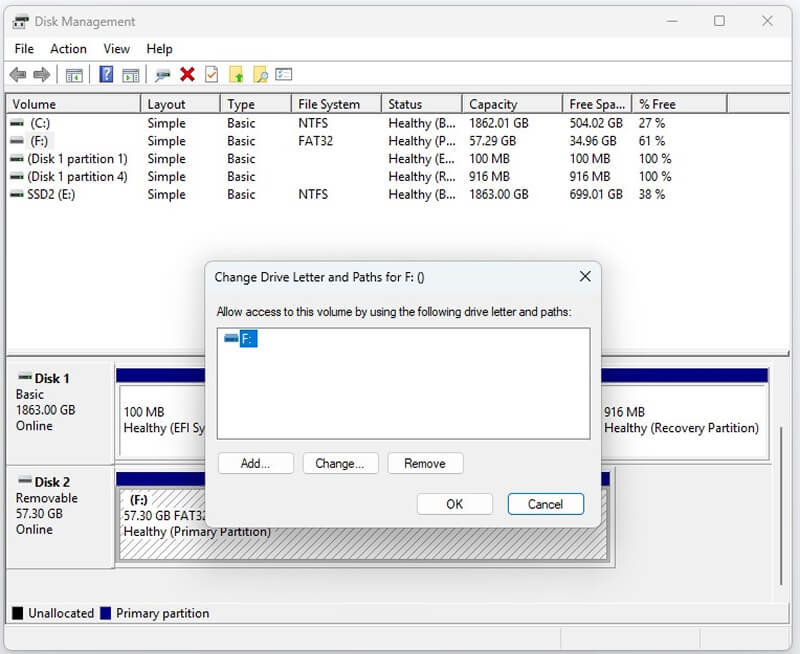Screen dimensions: 800x654
Task: Select the F: entry in dialog list
Action: tap(248, 338)
